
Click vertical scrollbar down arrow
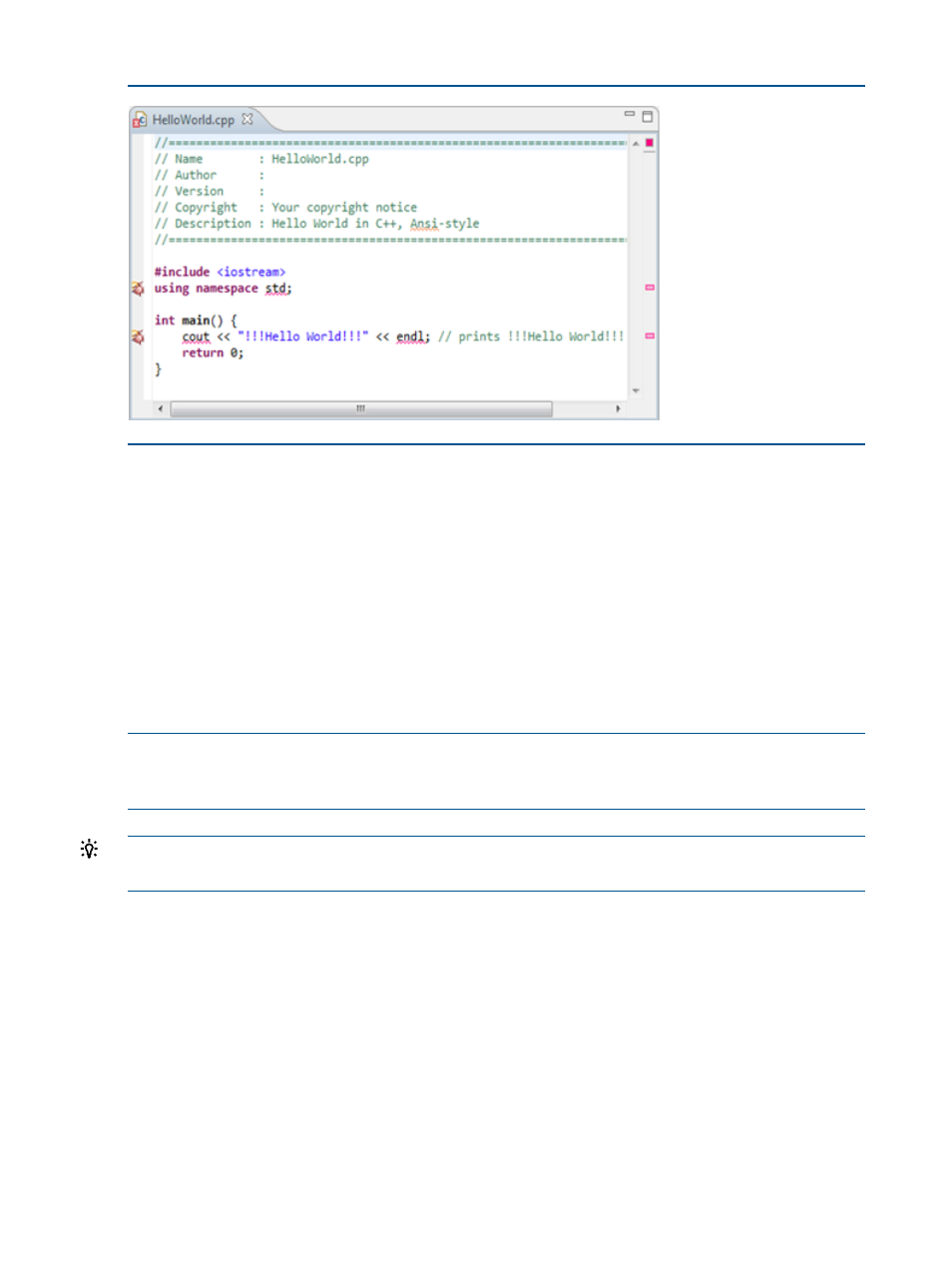(x=636, y=391)
